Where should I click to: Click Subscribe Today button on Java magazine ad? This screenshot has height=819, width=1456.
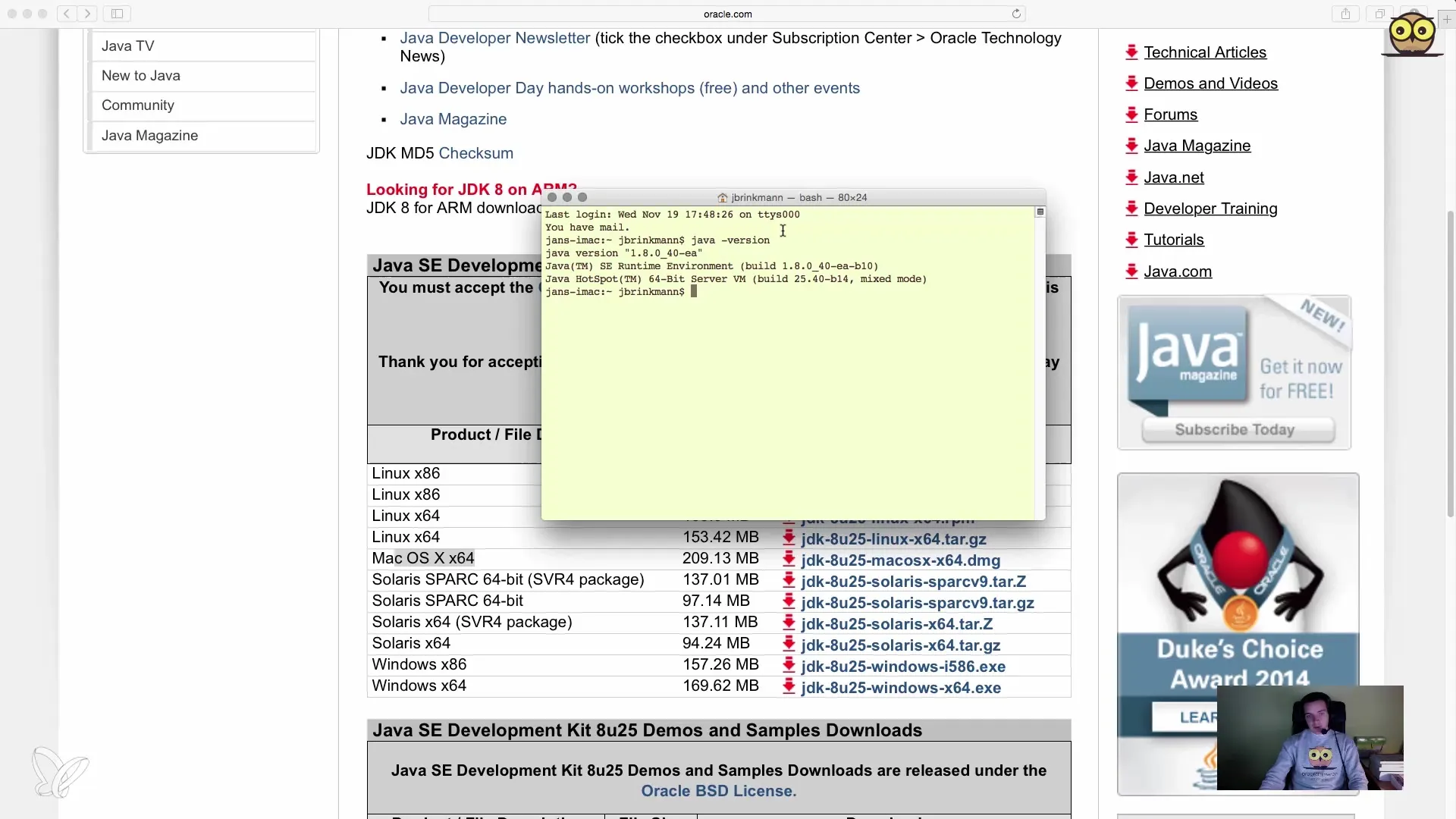pyautogui.click(x=1238, y=430)
